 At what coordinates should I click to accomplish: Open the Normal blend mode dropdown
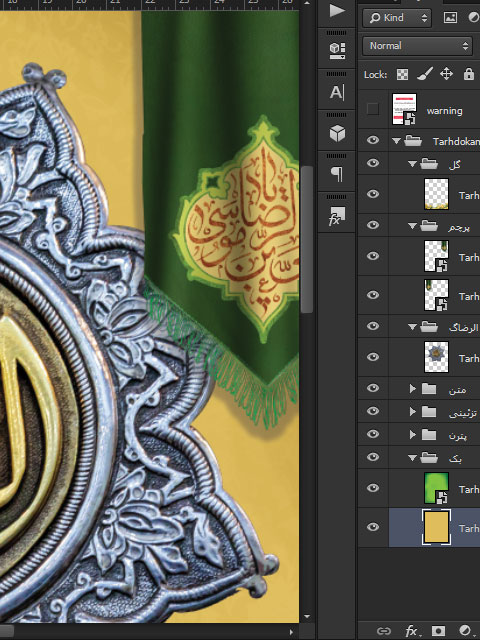coord(419,46)
